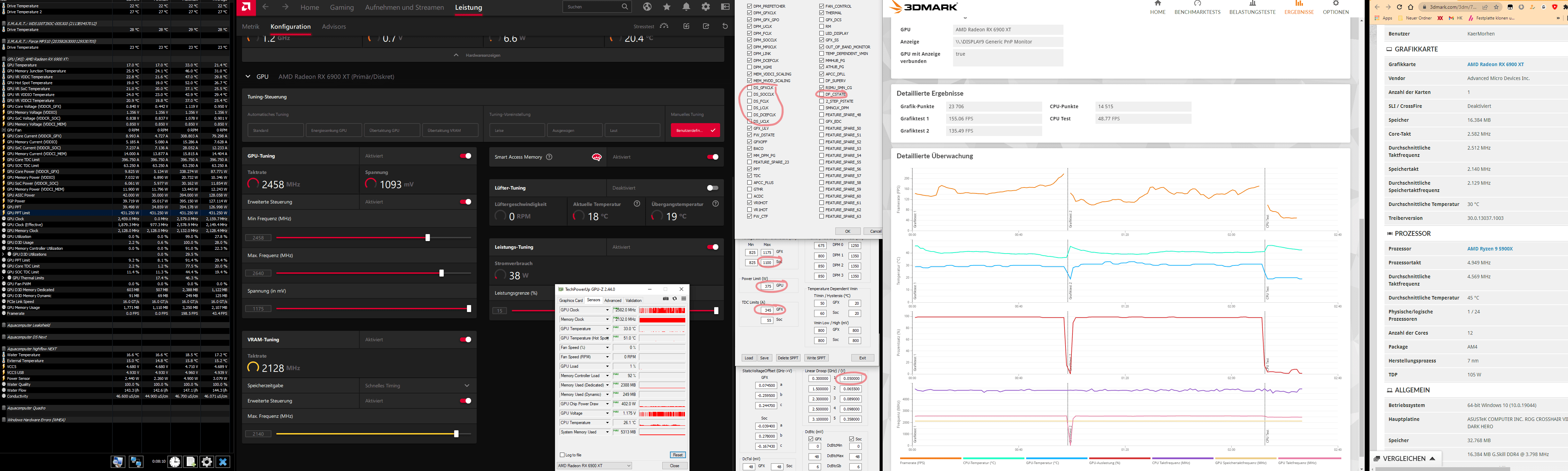Image resolution: width=1568 pixels, height=471 pixels.
Task: Open the GPU Chip Power Draw dropdown
Action: pos(607,404)
